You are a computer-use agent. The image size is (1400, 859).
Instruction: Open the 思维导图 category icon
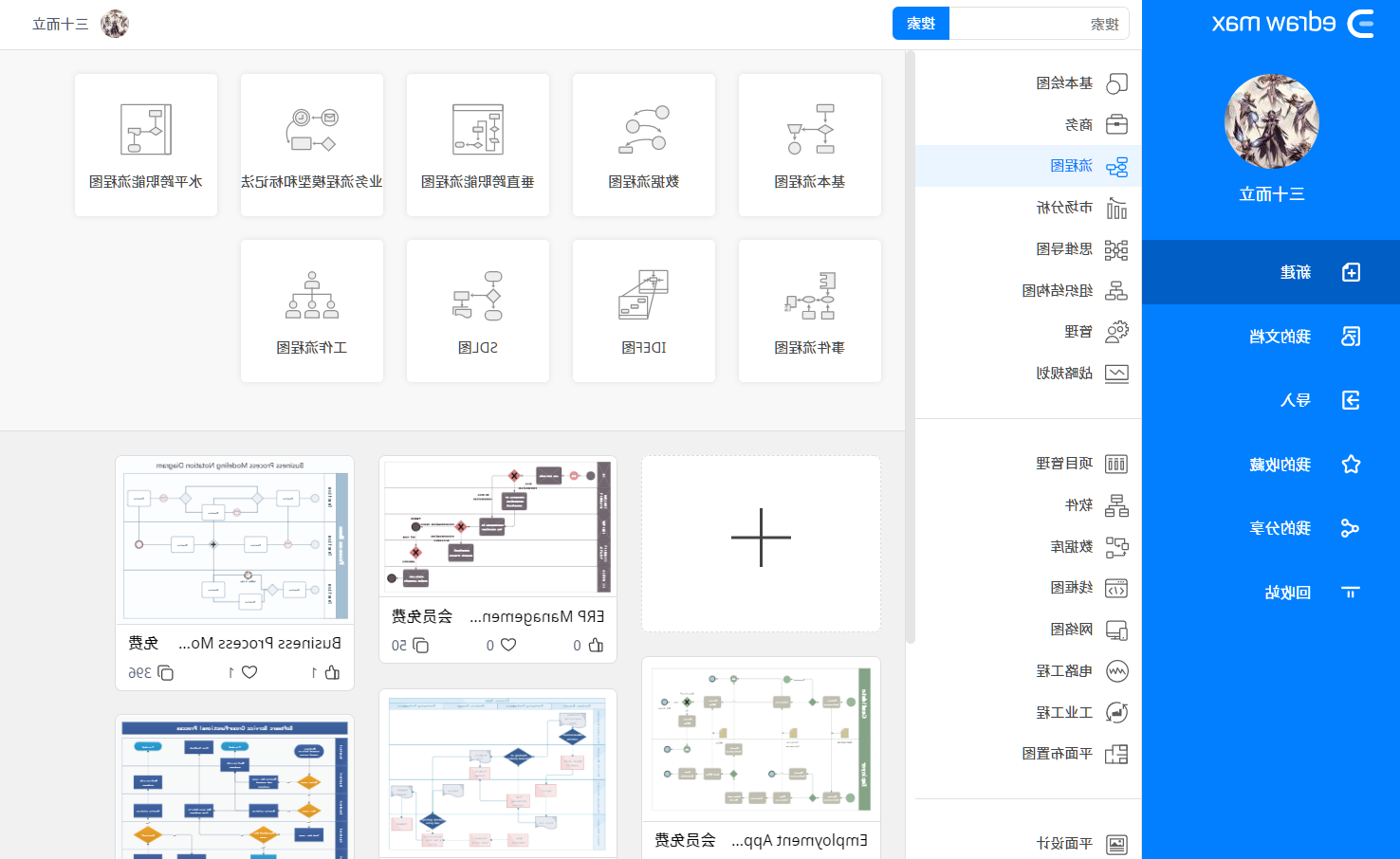click(x=1116, y=249)
